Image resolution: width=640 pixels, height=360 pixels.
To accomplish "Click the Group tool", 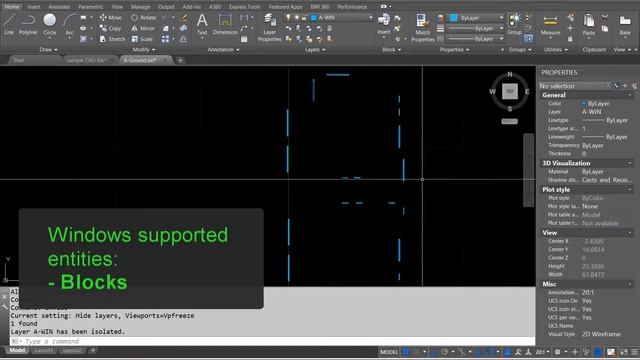I will (514, 24).
